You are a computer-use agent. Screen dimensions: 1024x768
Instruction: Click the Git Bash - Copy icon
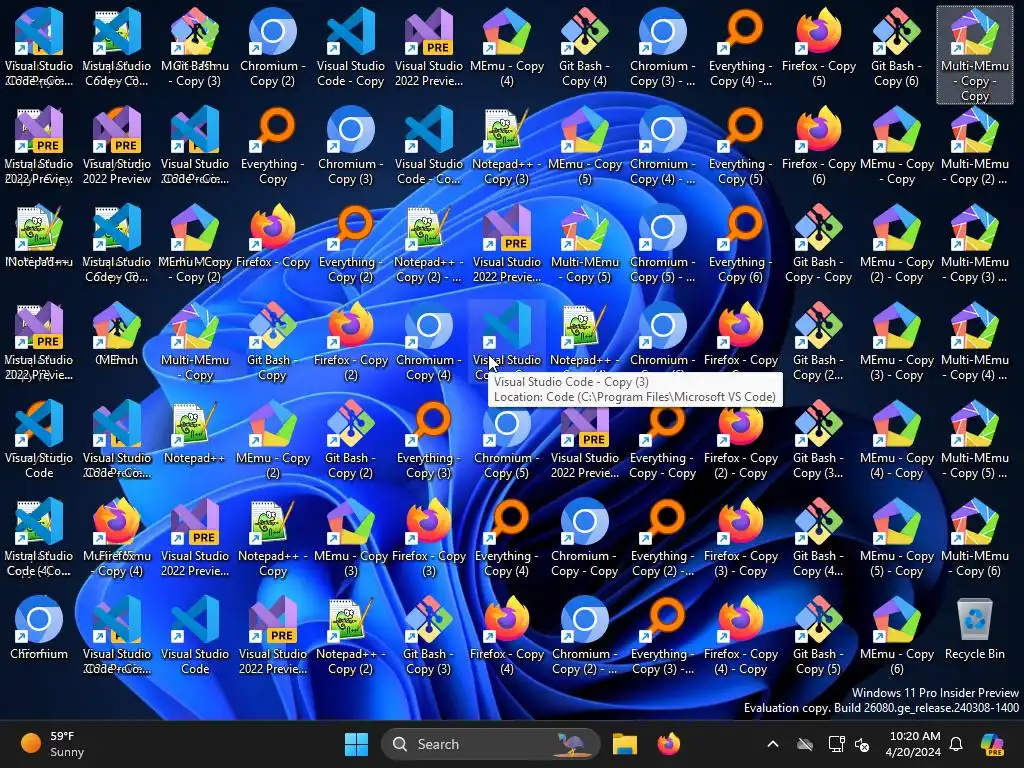point(273,343)
